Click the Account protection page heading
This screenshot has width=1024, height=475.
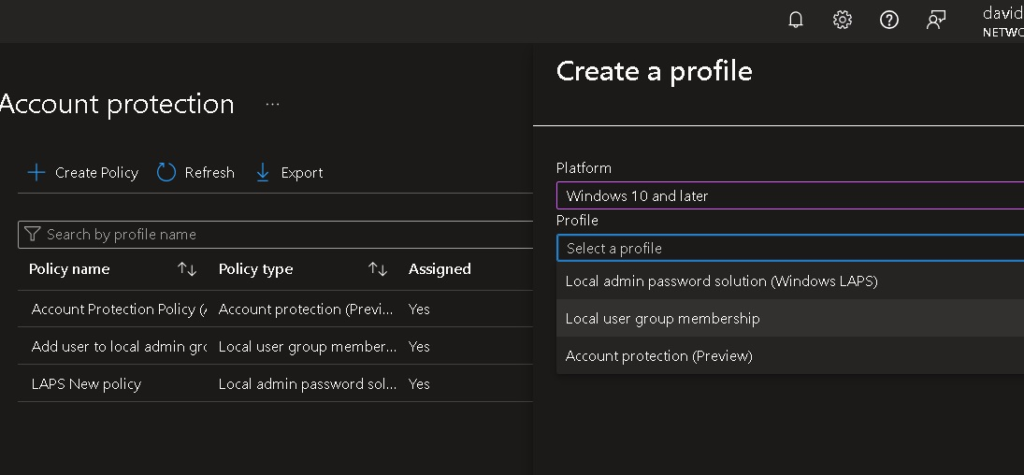point(117,104)
